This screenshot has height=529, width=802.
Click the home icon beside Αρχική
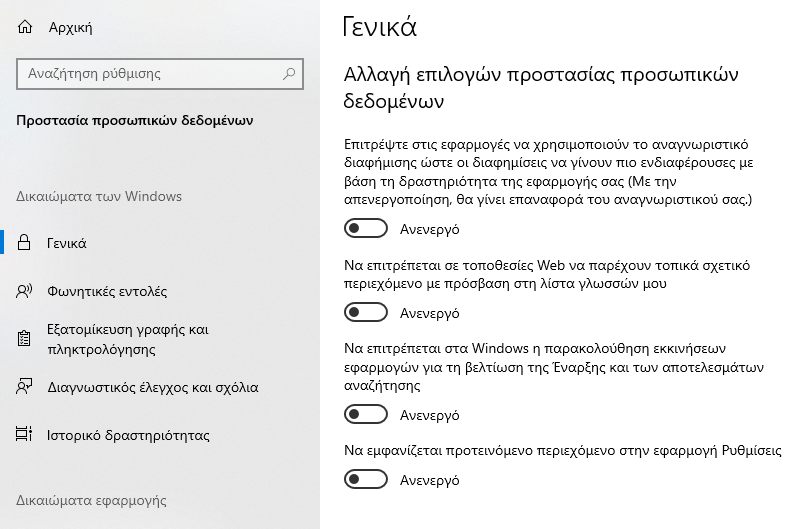click(25, 27)
